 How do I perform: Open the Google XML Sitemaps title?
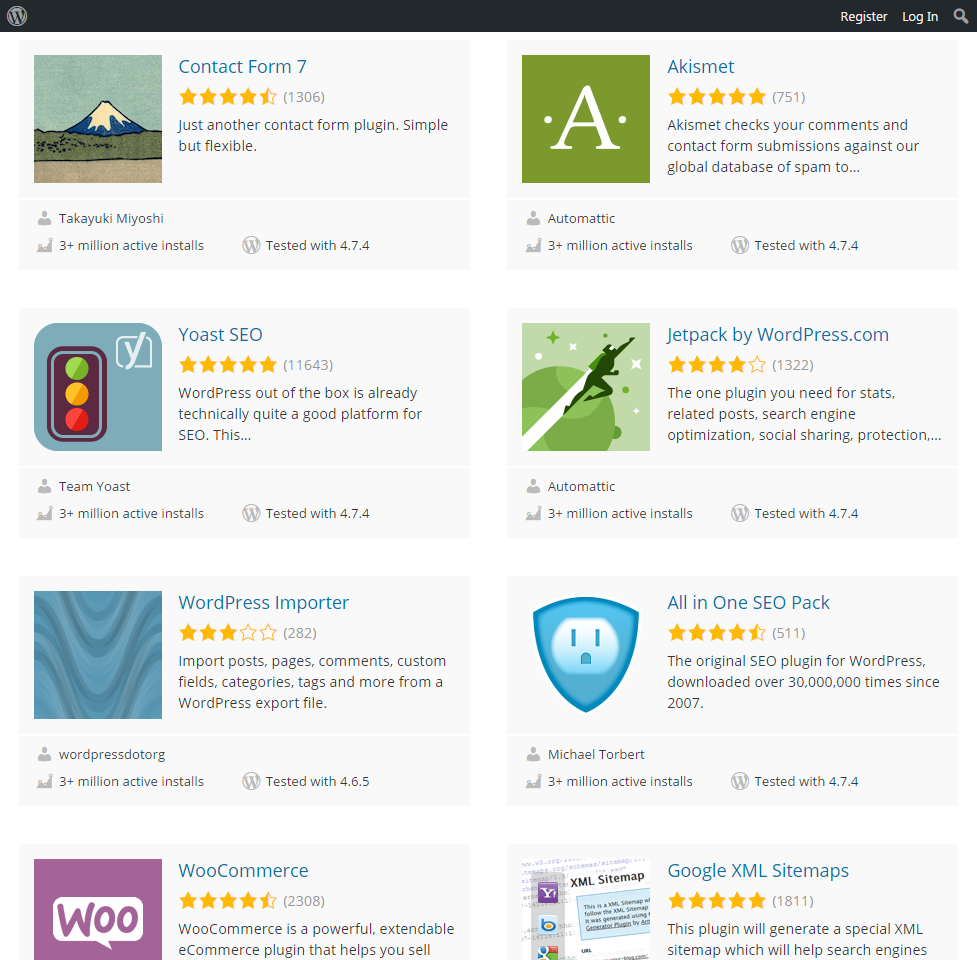[758, 870]
